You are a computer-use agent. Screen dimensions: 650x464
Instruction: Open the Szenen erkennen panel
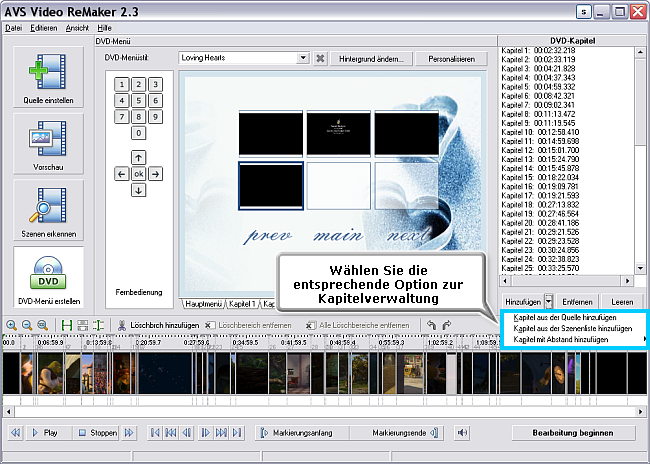(49, 210)
